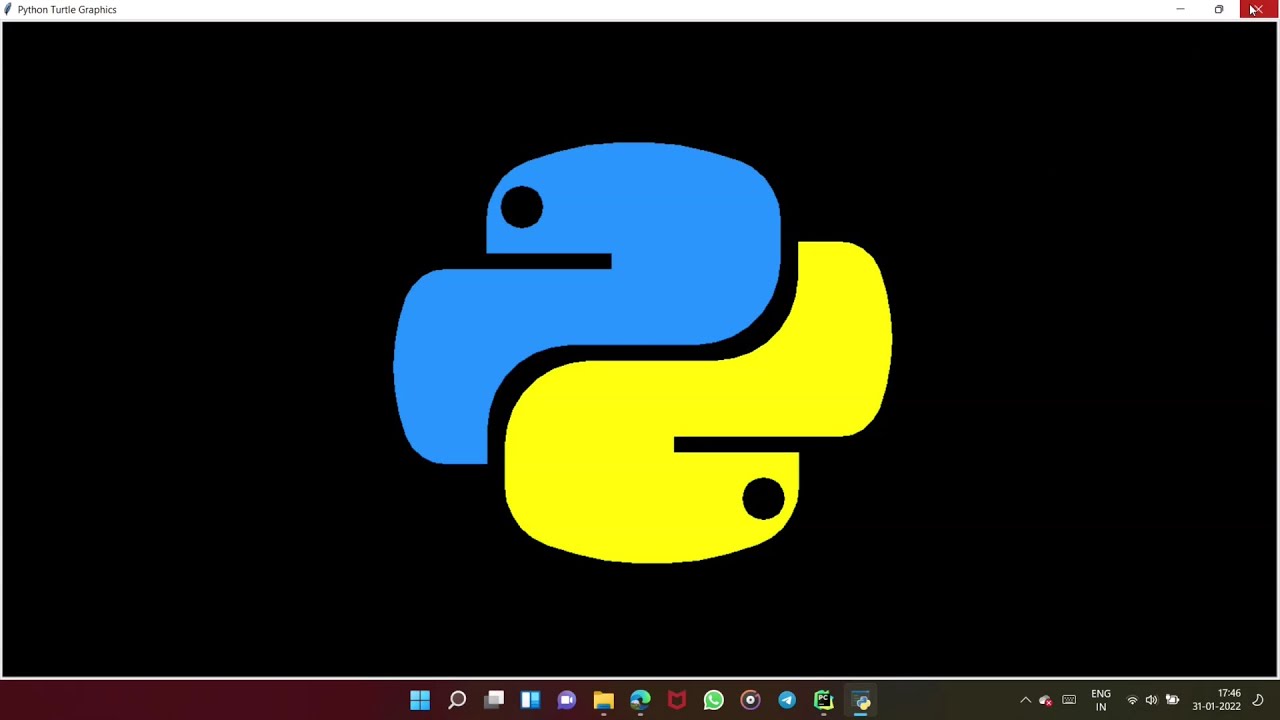Minimize the Python Turtle Graphics window
This screenshot has height=720, width=1280.
tap(1180, 9)
